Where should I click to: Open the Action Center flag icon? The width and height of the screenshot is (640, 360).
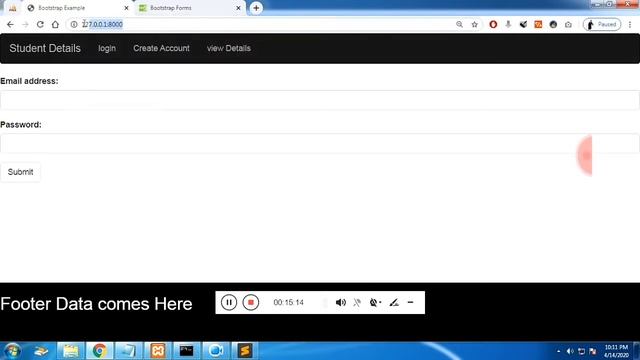(593, 351)
